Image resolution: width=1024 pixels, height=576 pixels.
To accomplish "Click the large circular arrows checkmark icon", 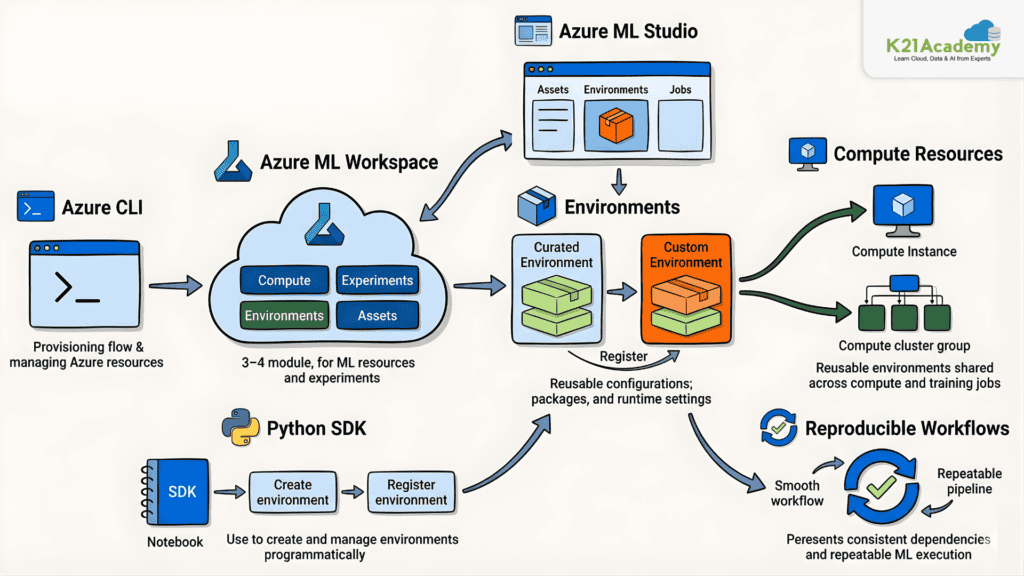I will (881, 487).
